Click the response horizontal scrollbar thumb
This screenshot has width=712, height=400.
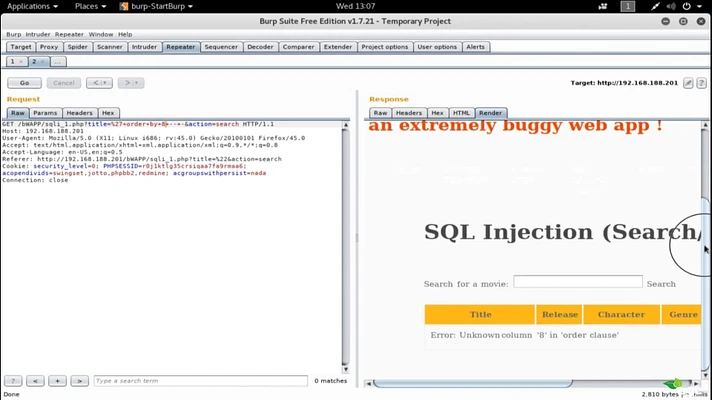(x=472, y=384)
